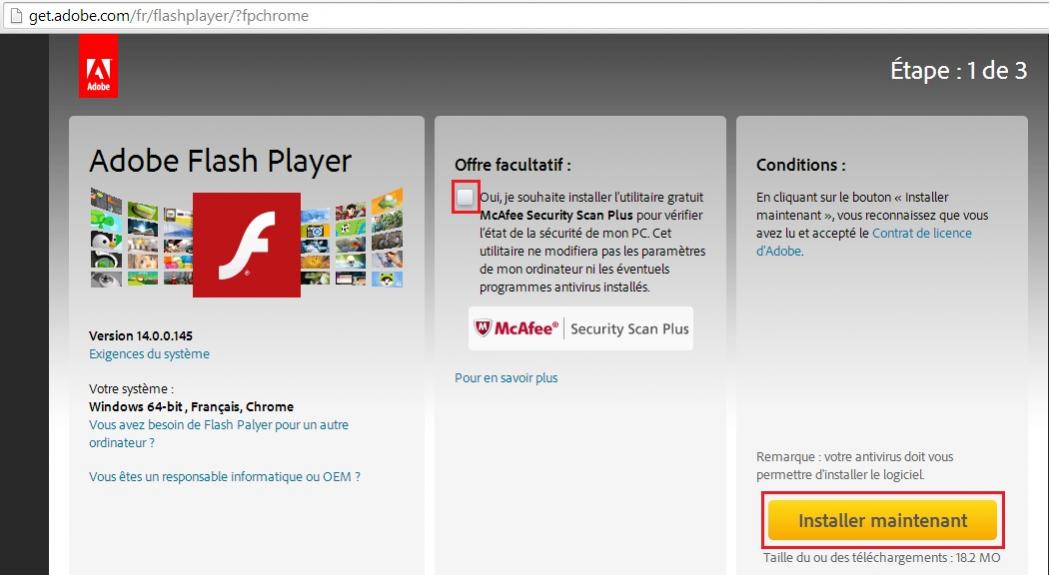This screenshot has height=575, width=1050.
Task: Follow the responsable informatique ou OEM link
Action: (x=224, y=477)
